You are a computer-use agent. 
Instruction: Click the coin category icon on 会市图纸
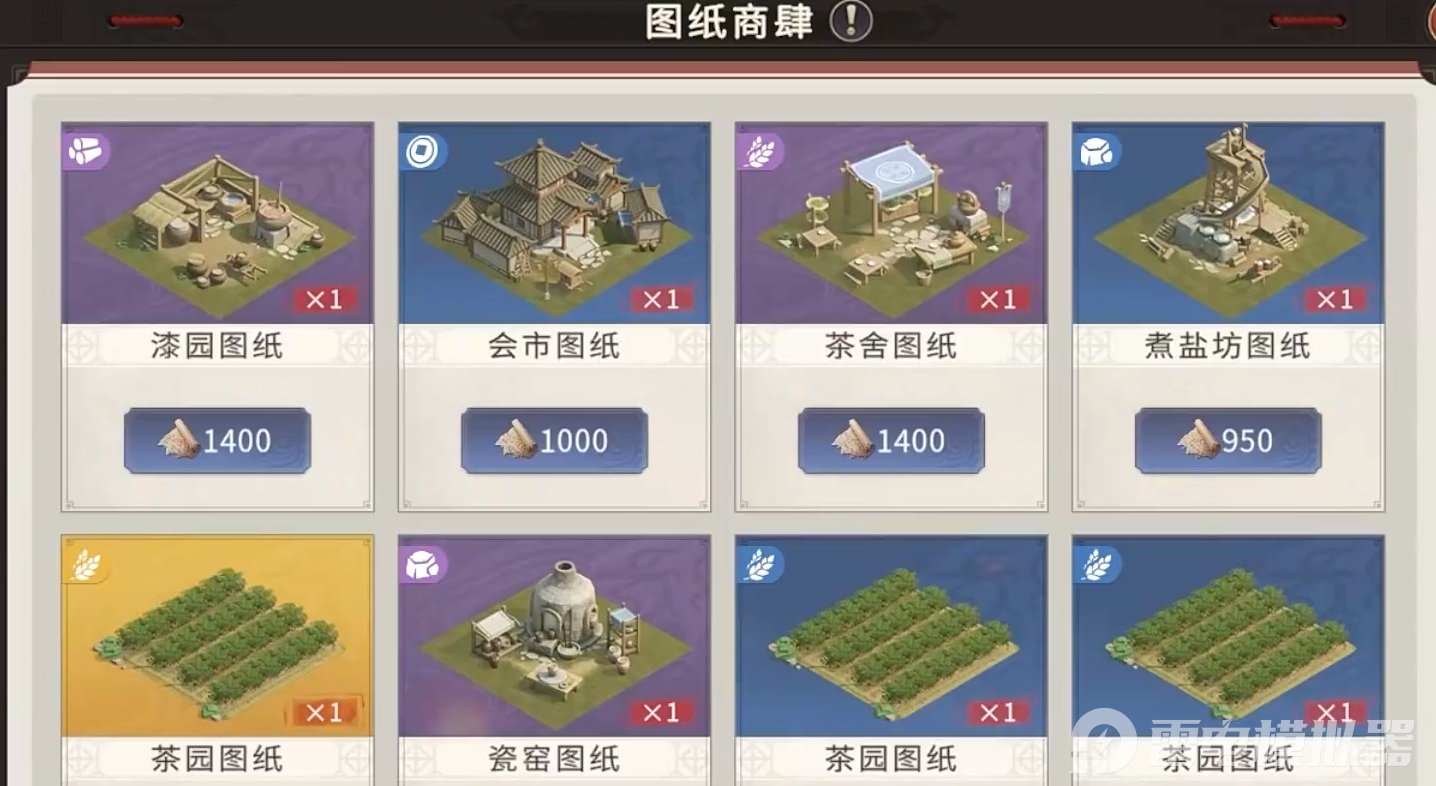click(x=424, y=151)
